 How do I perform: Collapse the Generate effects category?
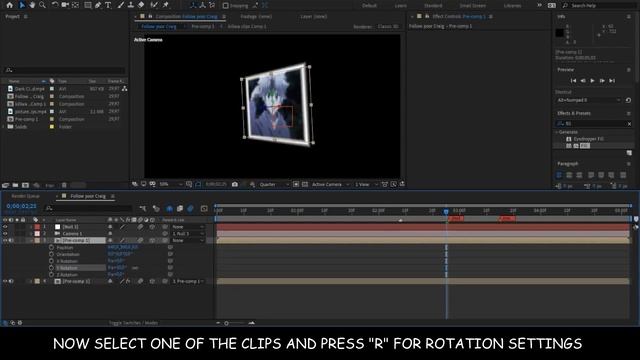pos(556,132)
